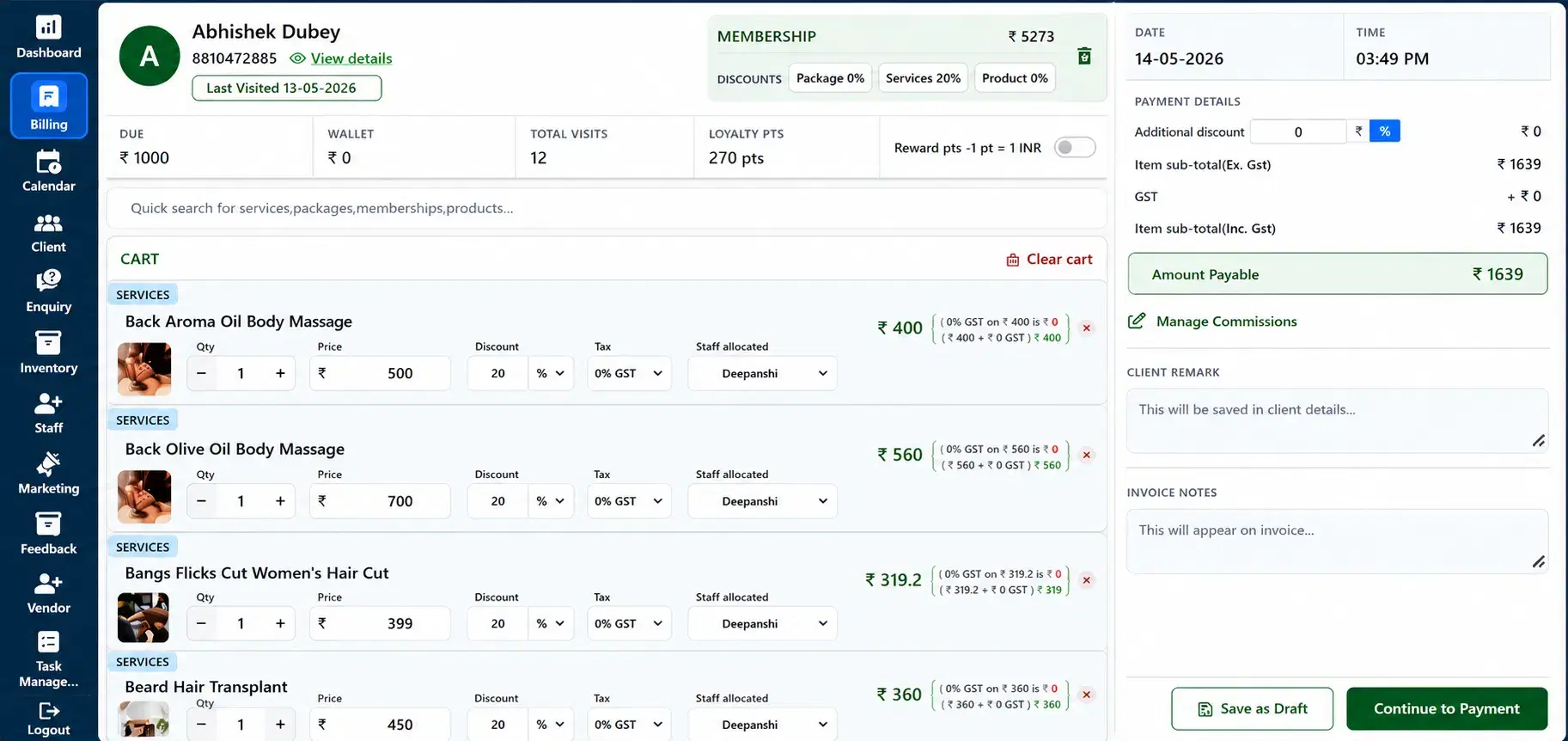Open discount type dropdown for Back Aroma Massage
This screenshot has height=741, width=1568.
(551, 373)
